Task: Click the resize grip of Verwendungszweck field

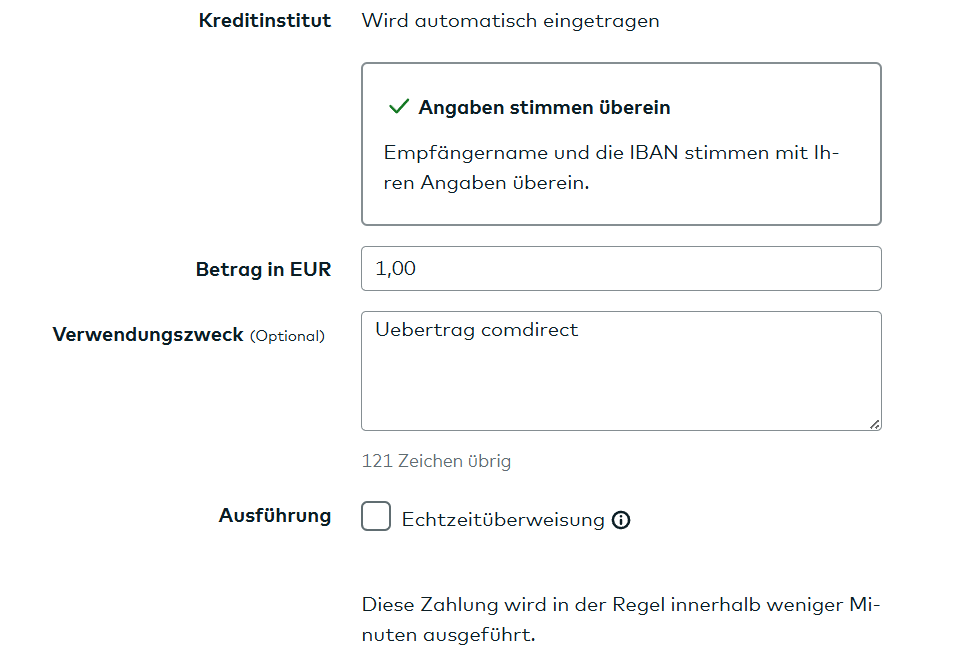Action: pos(874,423)
